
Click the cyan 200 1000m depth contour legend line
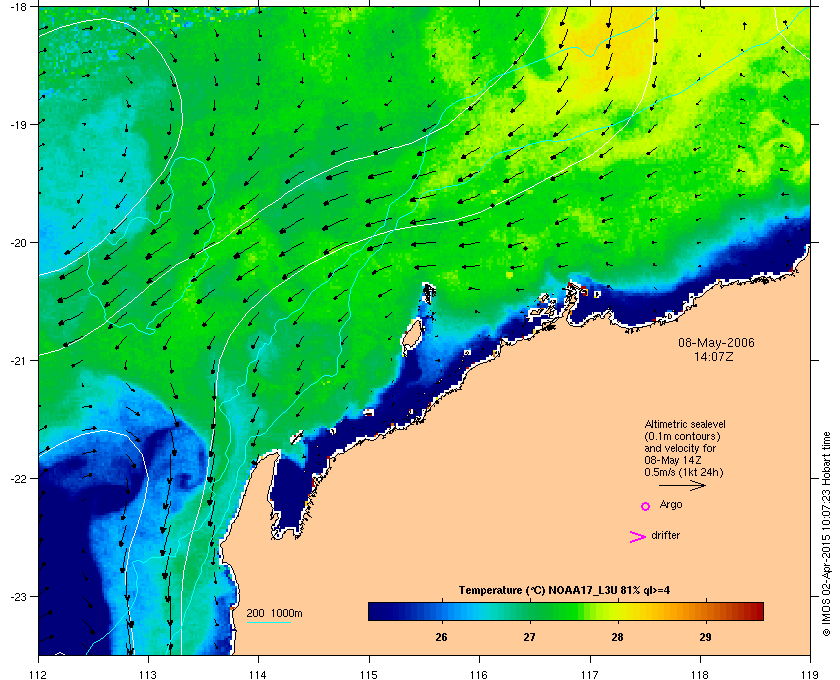tap(269, 622)
